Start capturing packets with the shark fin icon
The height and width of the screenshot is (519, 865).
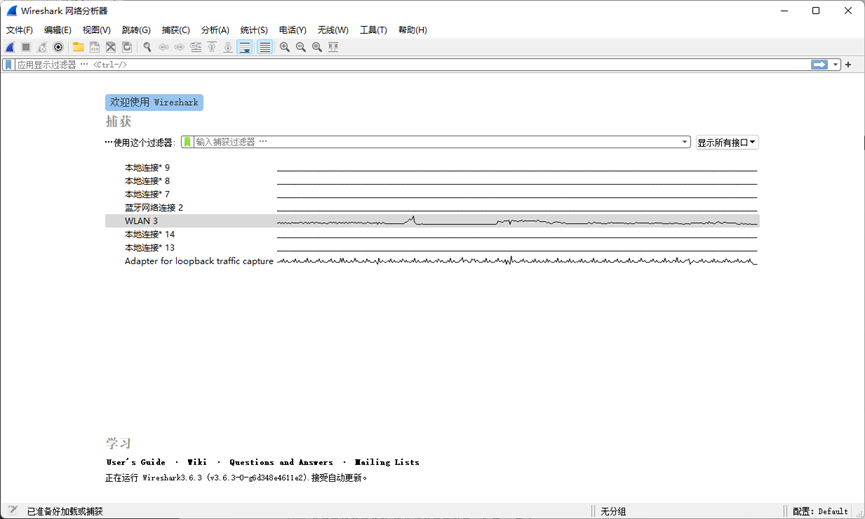[10, 47]
